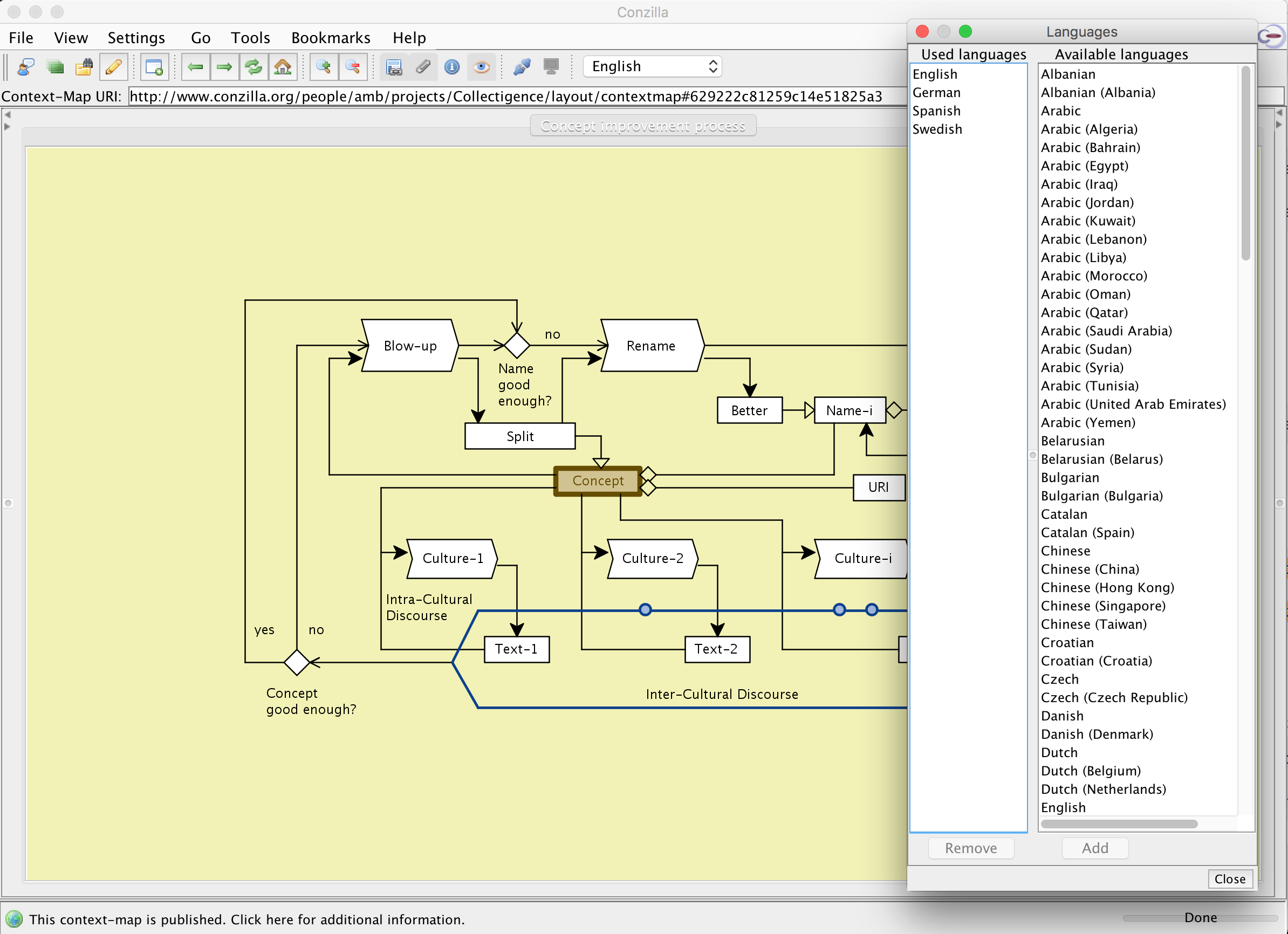This screenshot has width=1288, height=934.
Task: Open the binoculars folder search icon
Action: 84,67
